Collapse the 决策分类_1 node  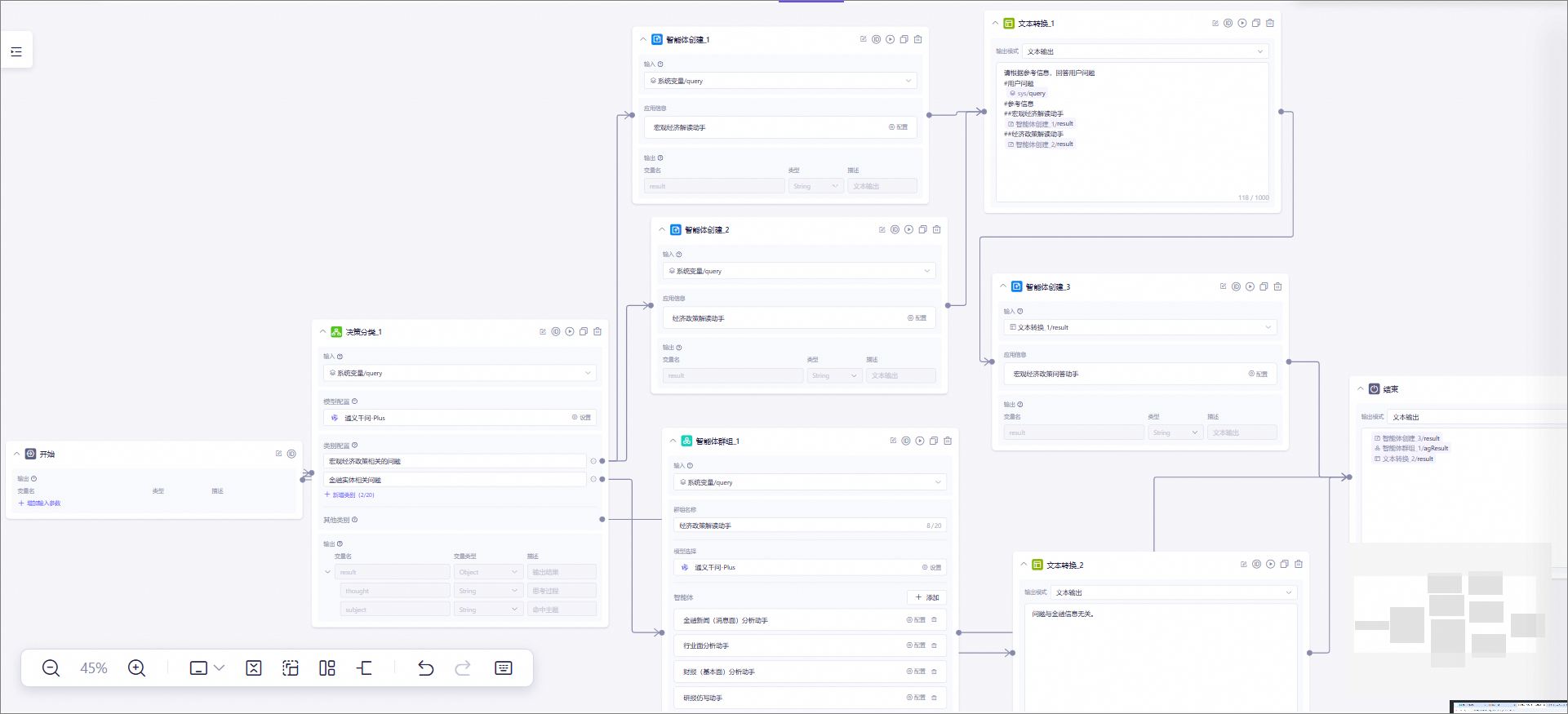[323, 332]
